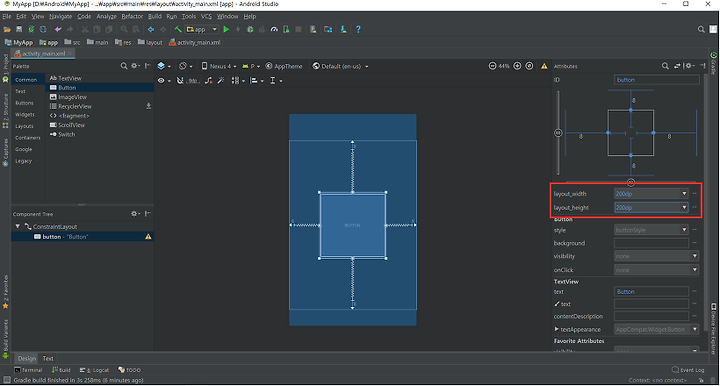Run the app with the green play icon
The image size is (720, 386).
[x=226, y=29]
